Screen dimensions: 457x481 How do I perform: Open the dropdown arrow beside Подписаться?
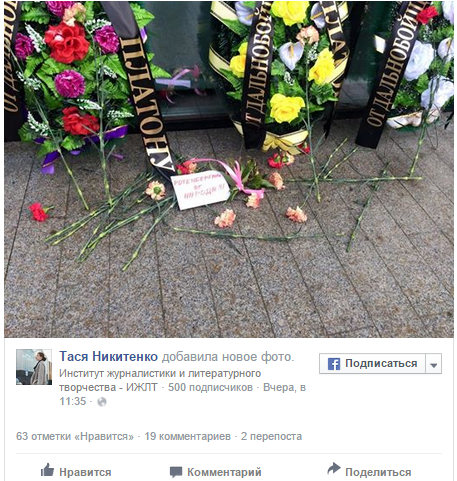coord(433,364)
